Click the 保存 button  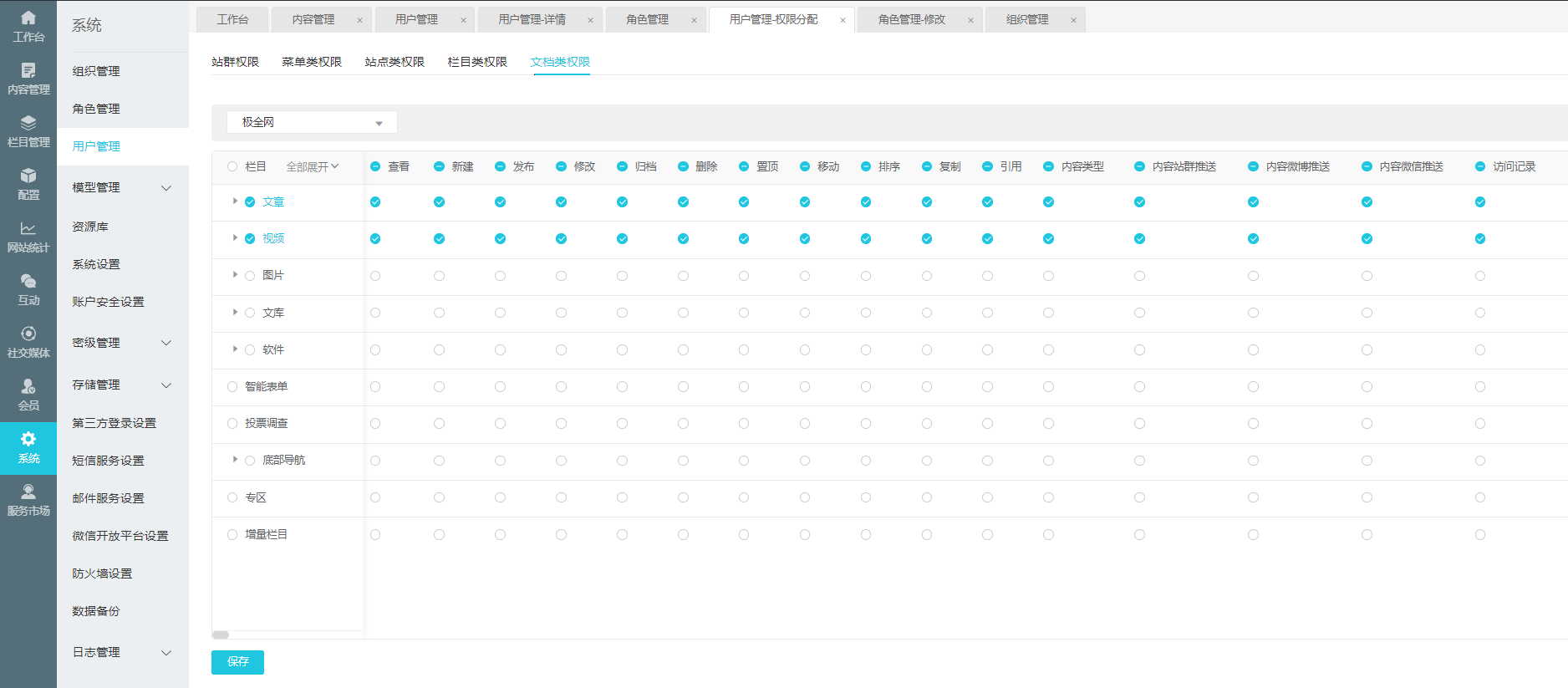(x=237, y=662)
